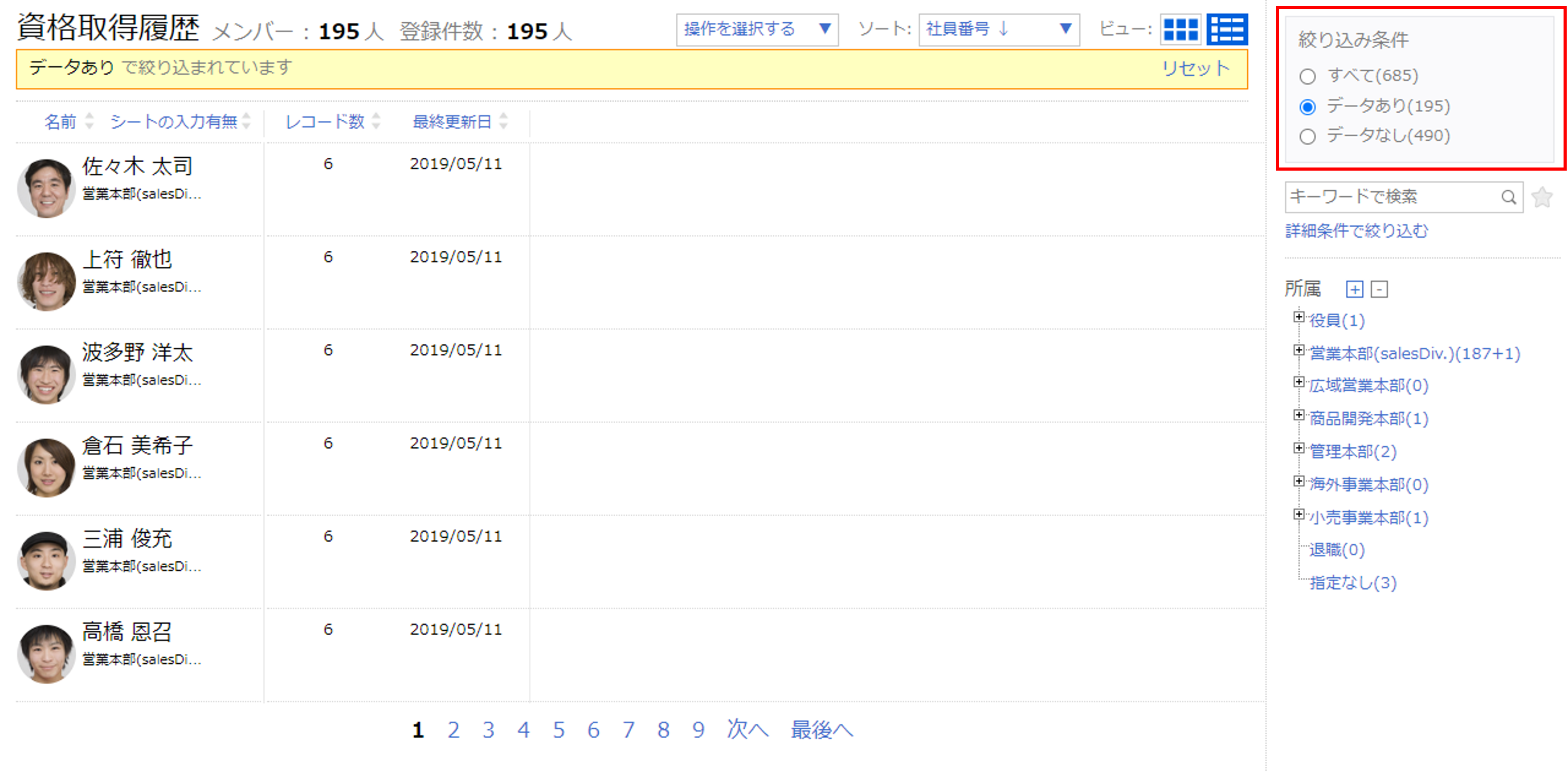Expand the 営業本部(salesDiv.) tree node

pos(1299,349)
